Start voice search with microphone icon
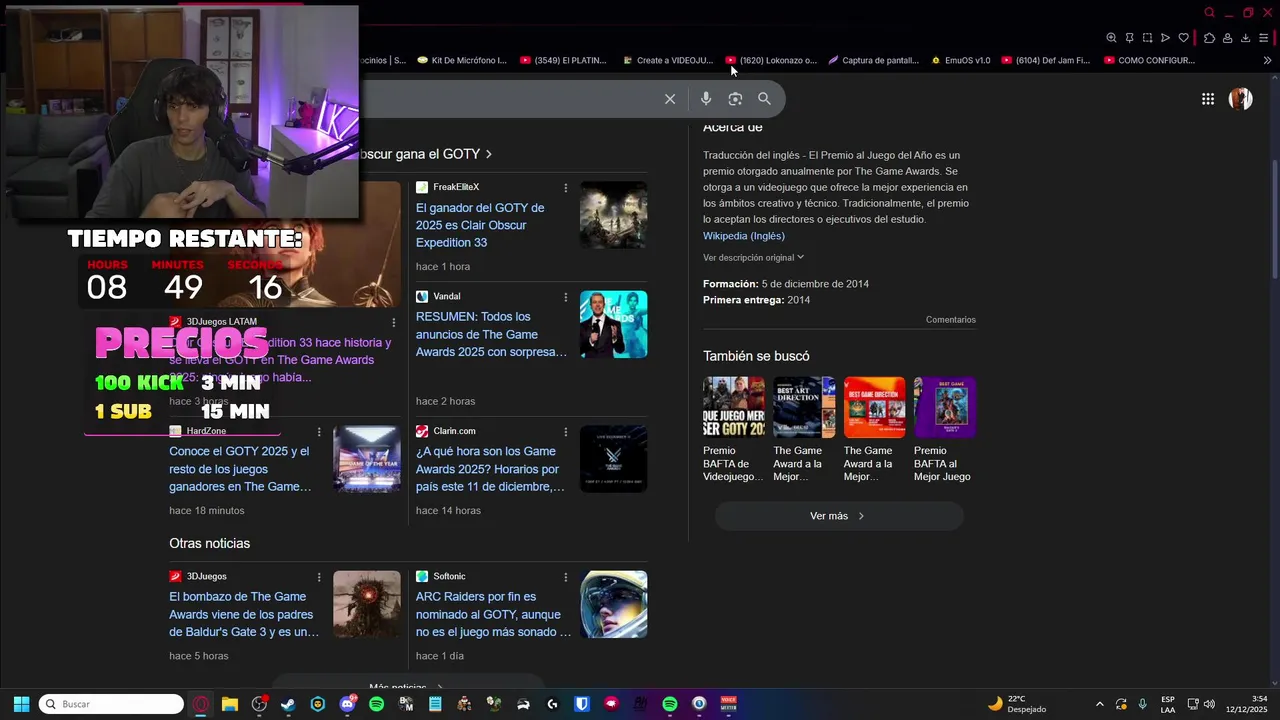This screenshot has width=1280, height=720. (706, 99)
